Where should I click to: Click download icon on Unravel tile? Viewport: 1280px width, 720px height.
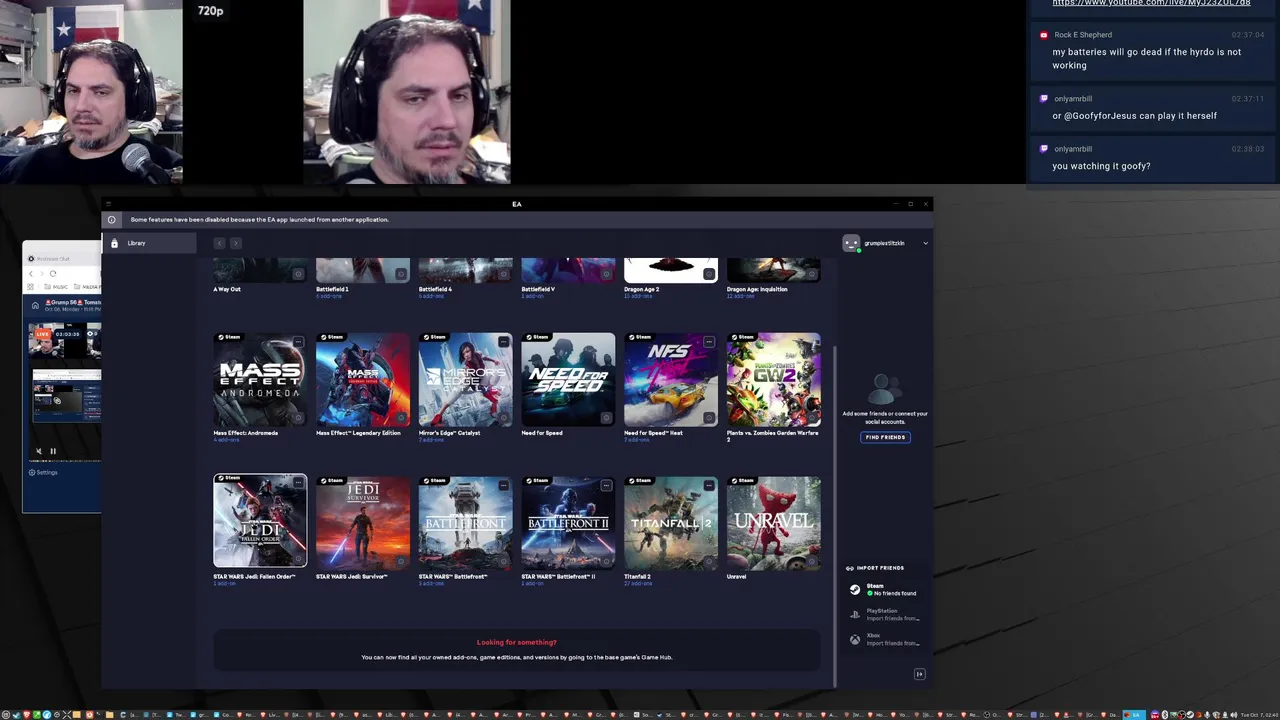[x=812, y=561]
